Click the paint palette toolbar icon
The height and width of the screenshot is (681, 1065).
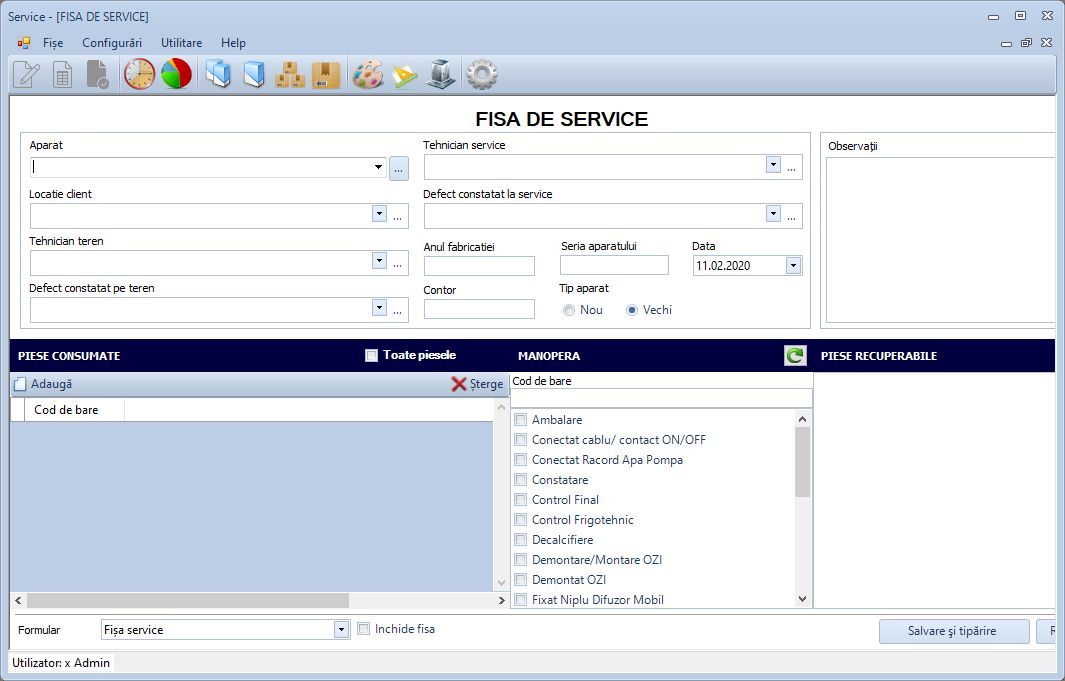pyautogui.click(x=367, y=75)
